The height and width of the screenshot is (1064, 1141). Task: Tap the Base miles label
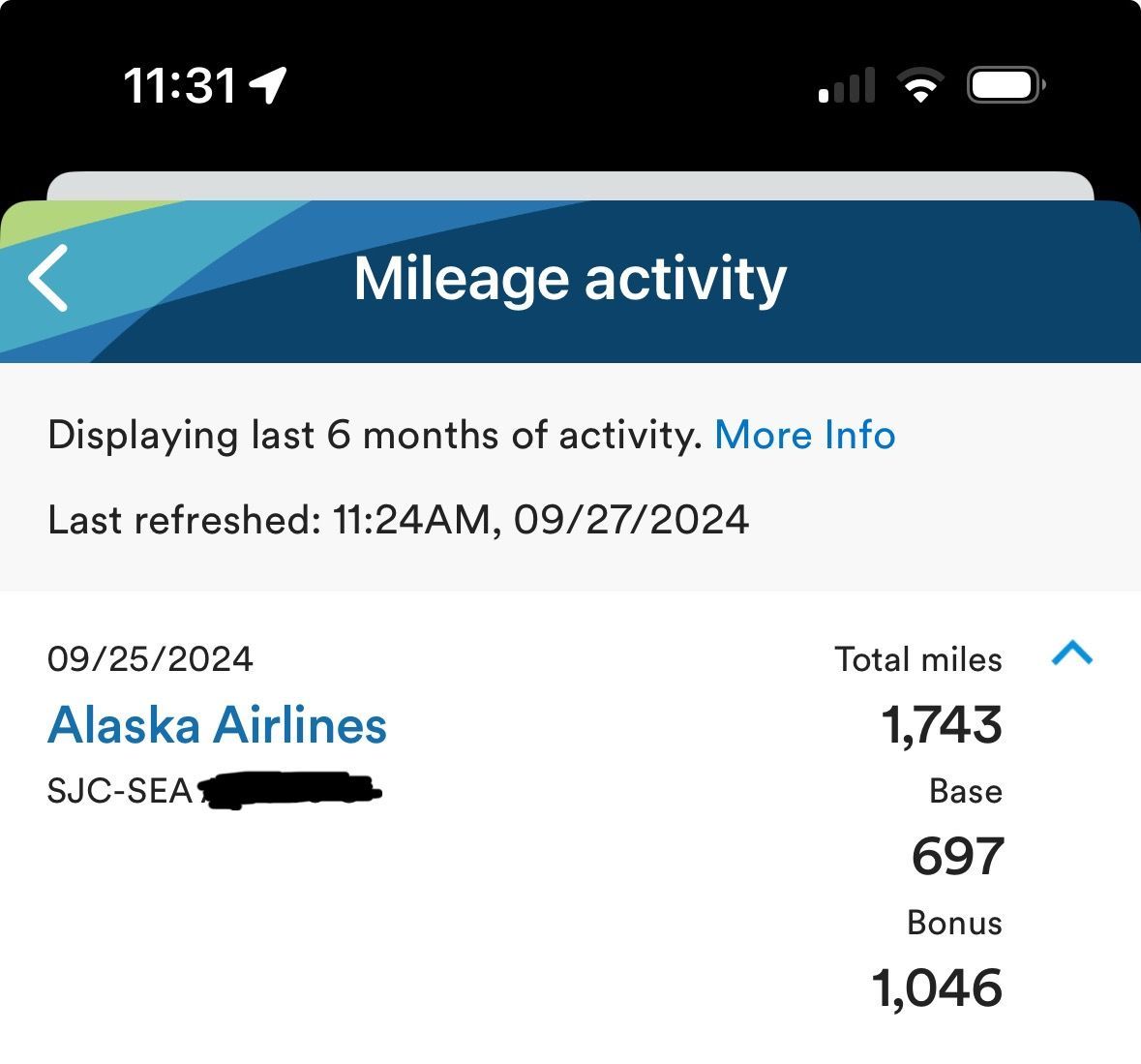965,792
